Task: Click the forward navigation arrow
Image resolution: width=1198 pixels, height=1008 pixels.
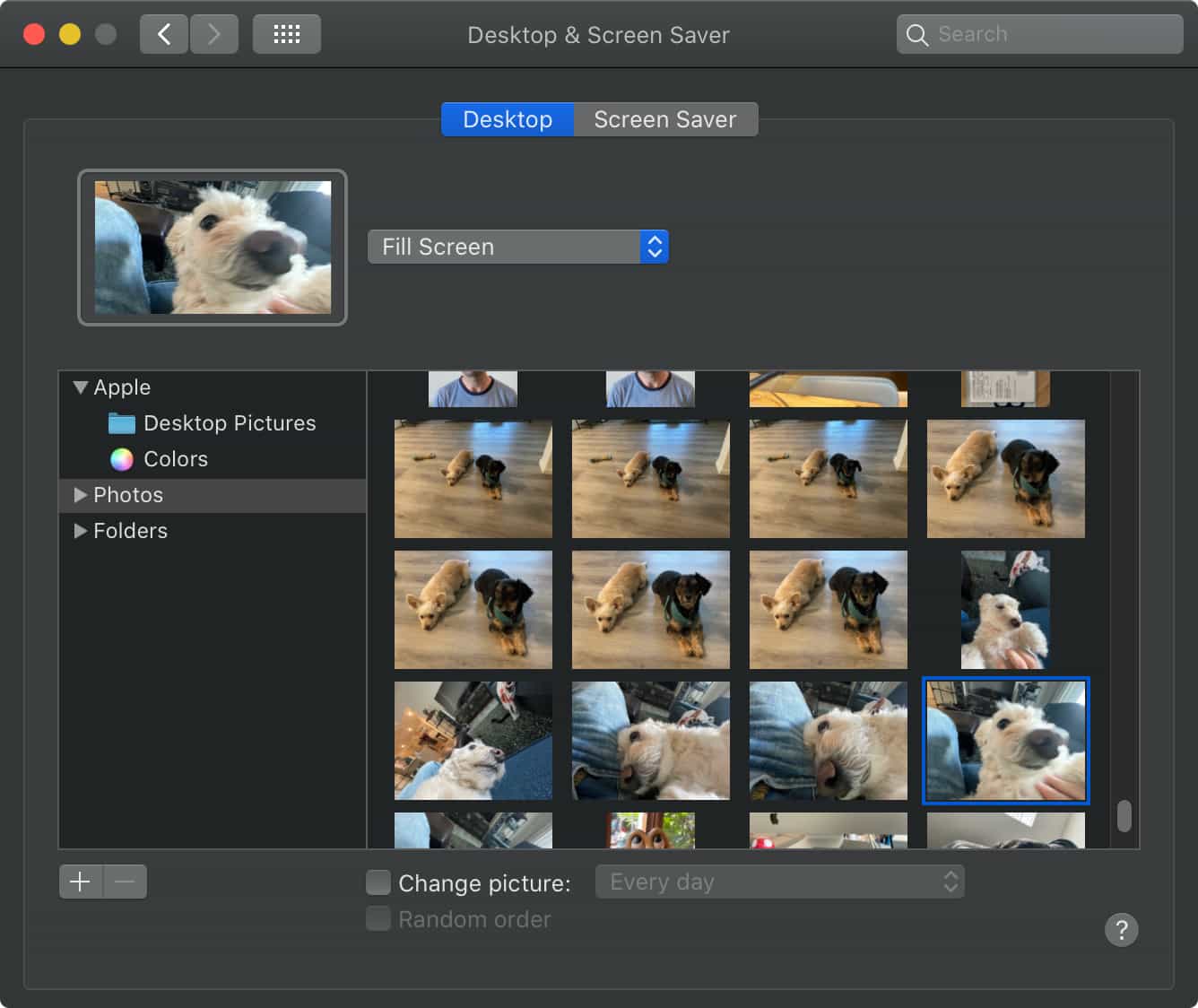Action: [x=213, y=35]
